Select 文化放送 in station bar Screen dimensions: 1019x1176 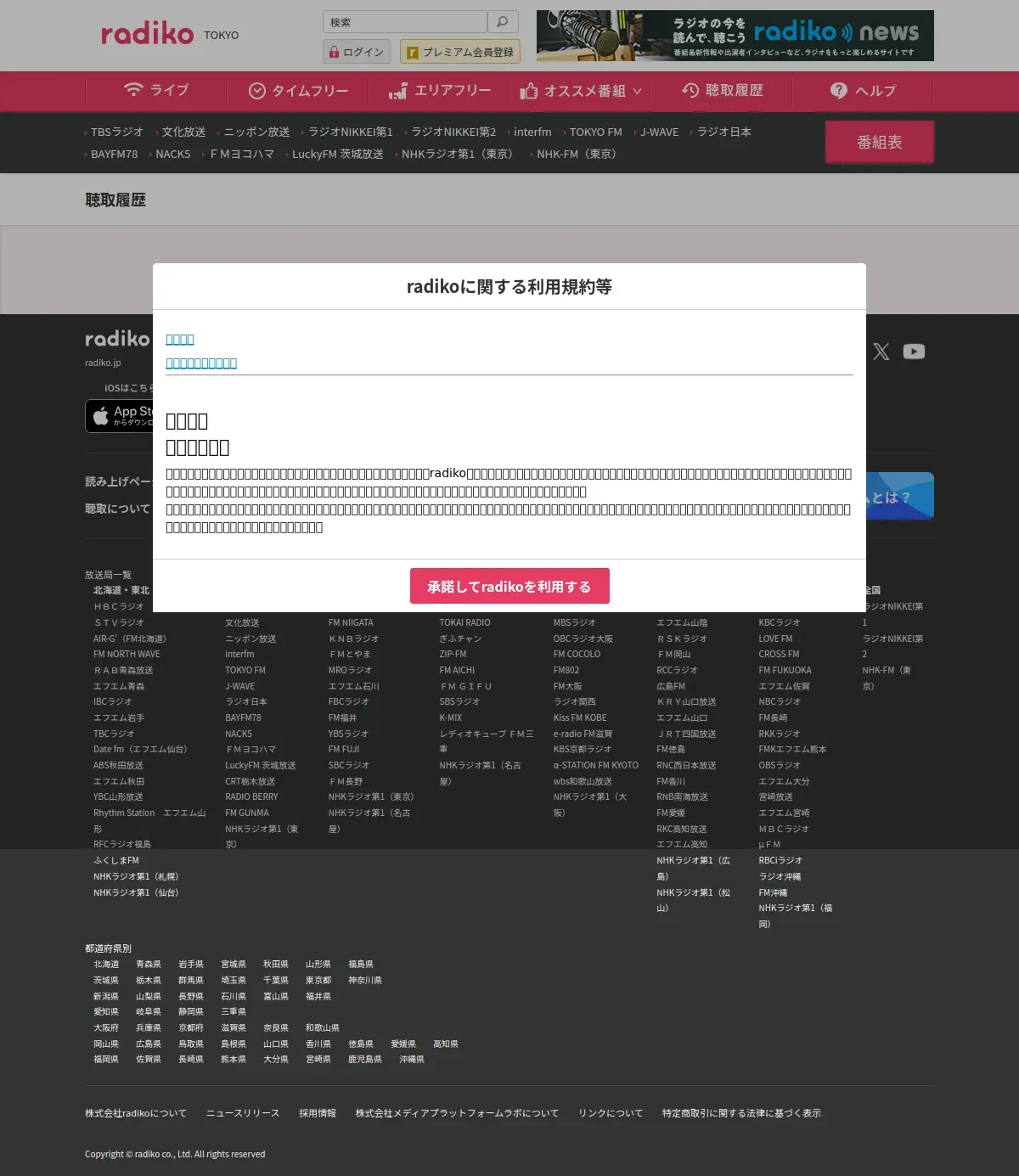tap(183, 132)
